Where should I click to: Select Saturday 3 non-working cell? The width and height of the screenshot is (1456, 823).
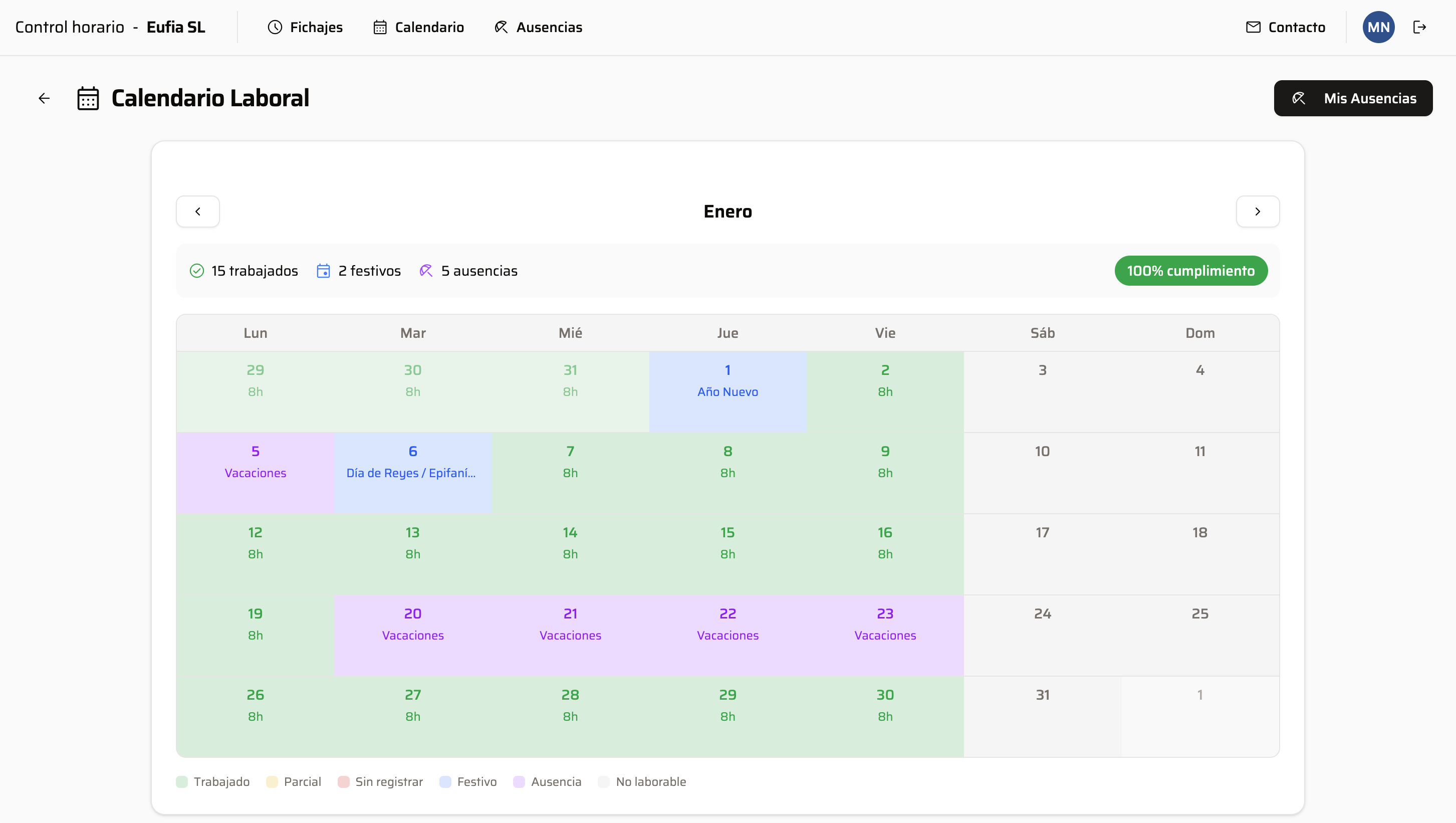[x=1043, y=392]
